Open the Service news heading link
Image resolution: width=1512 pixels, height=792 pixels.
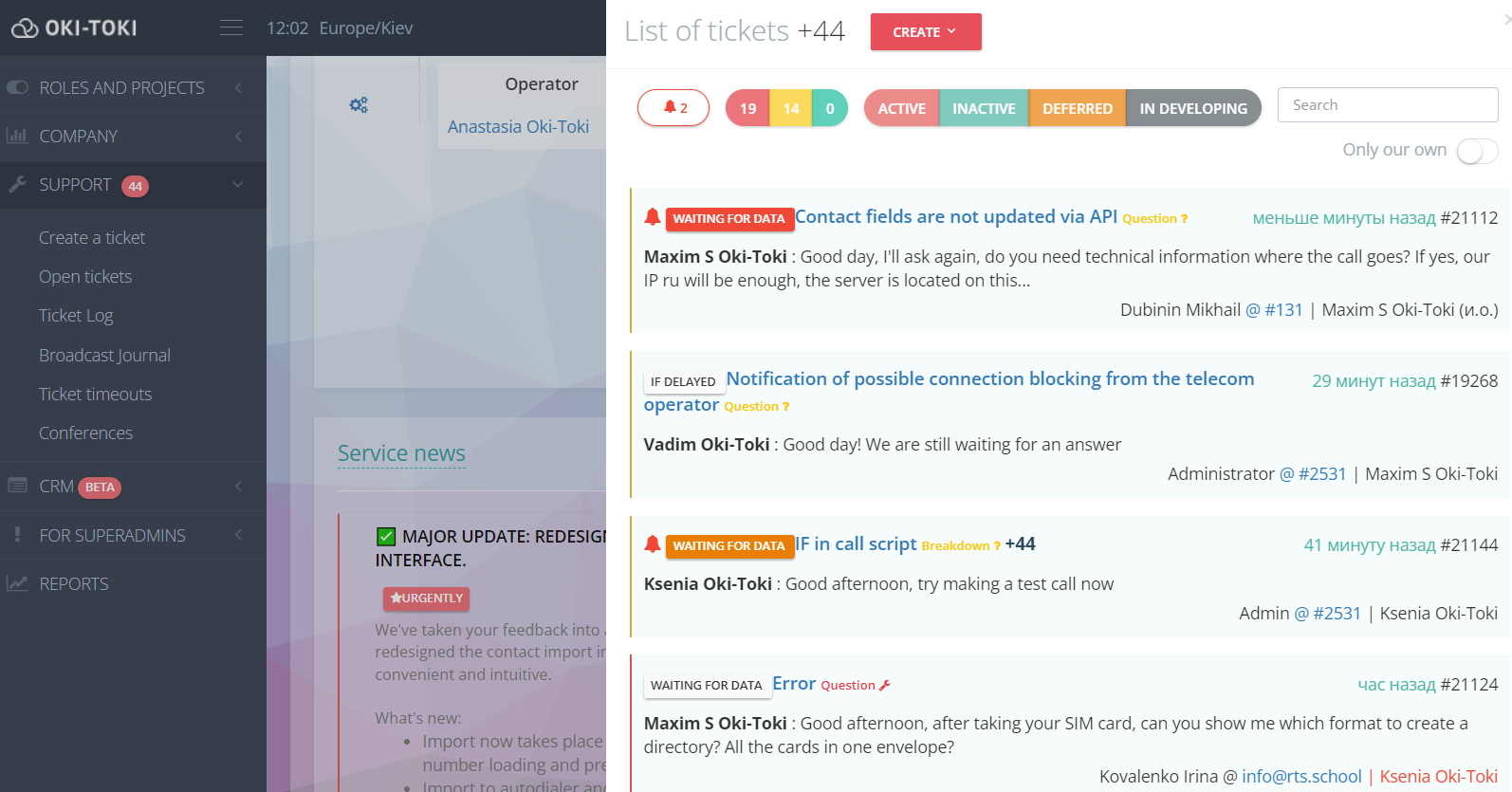[401, 453]
